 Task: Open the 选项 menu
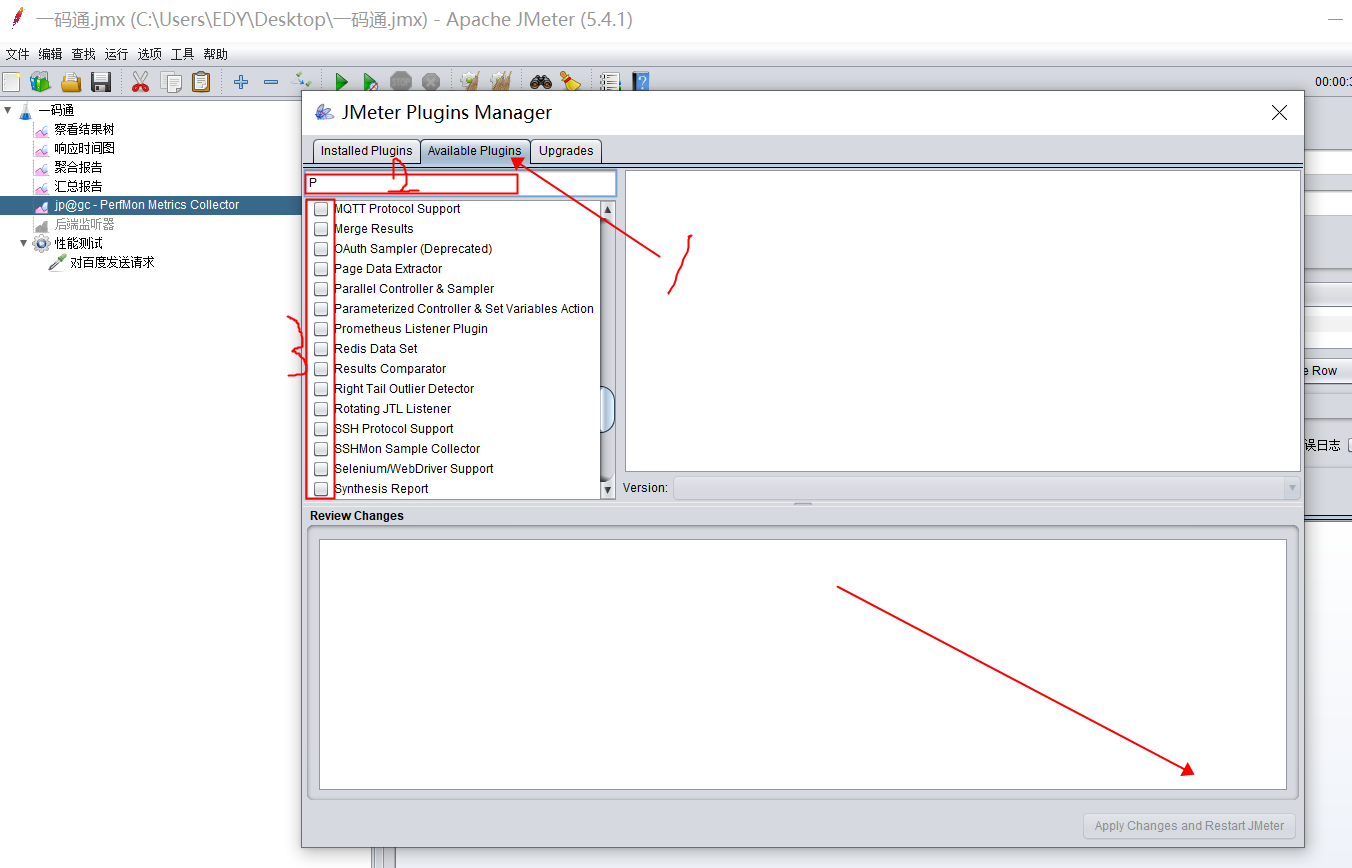[149, 54]
